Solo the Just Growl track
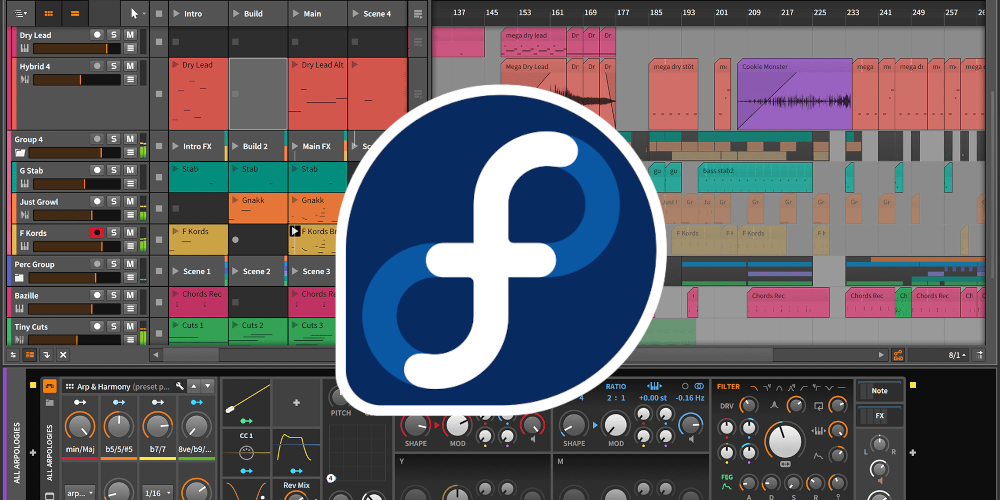 tap(113, 201)
